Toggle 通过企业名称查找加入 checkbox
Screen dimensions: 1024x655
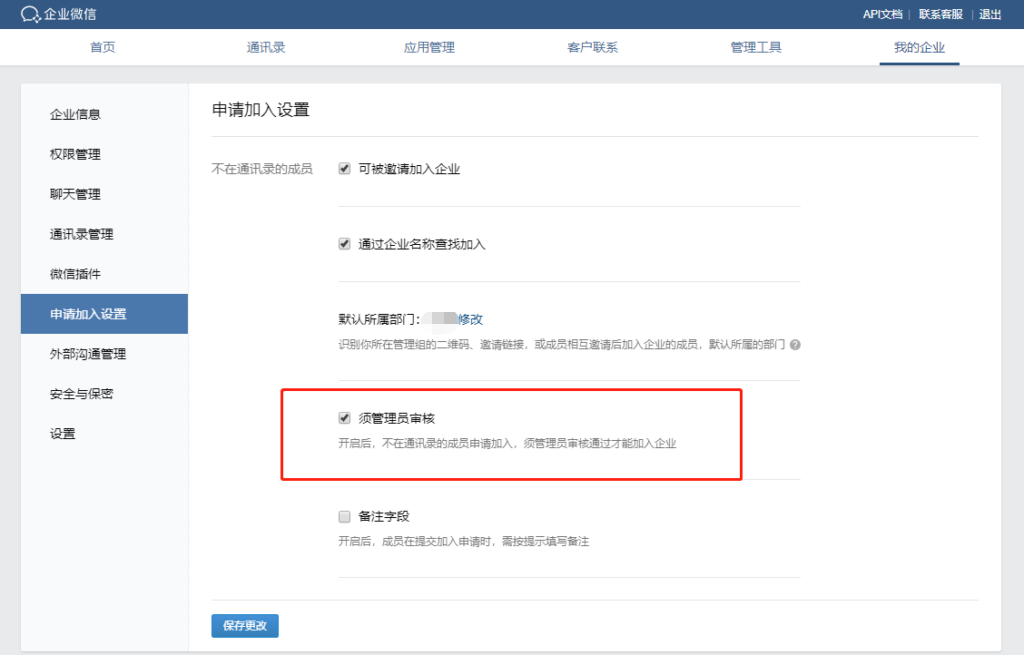[x=345, y=244]
